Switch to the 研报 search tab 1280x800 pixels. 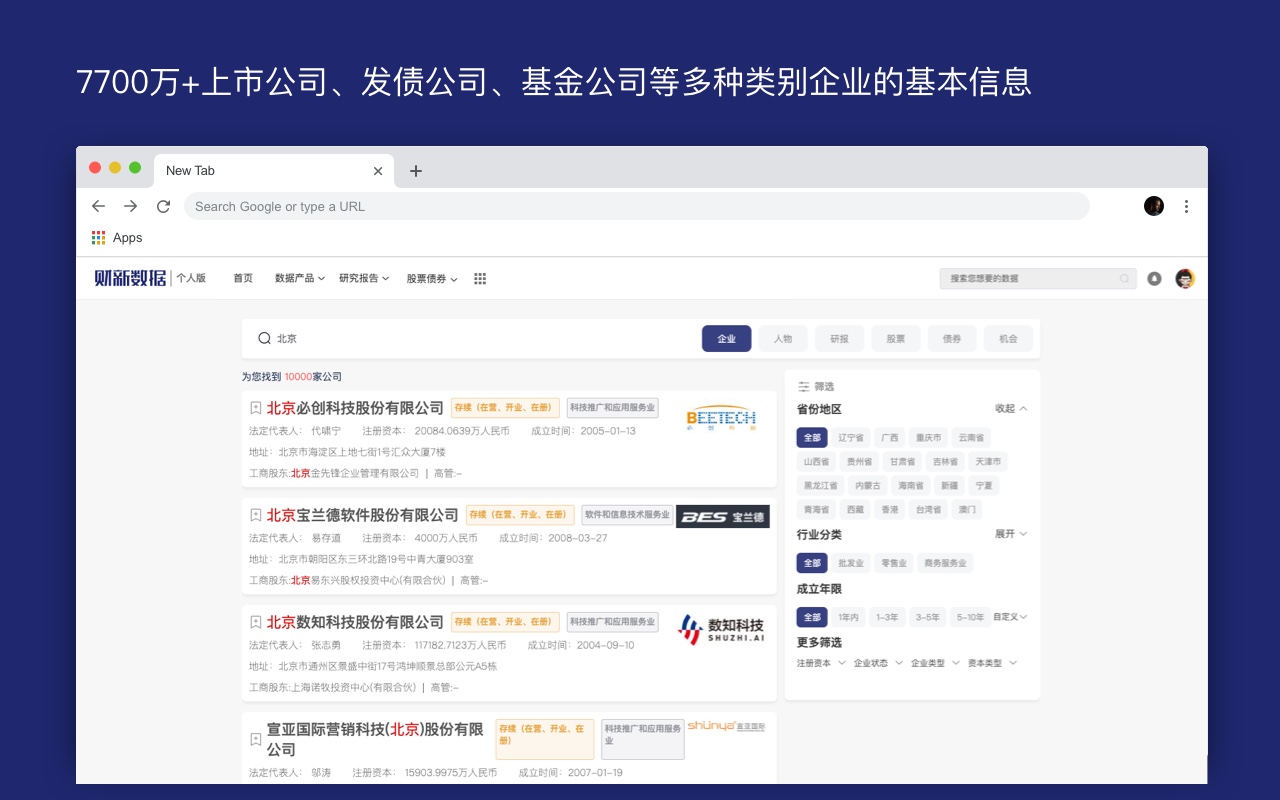[x=839, y=339]
